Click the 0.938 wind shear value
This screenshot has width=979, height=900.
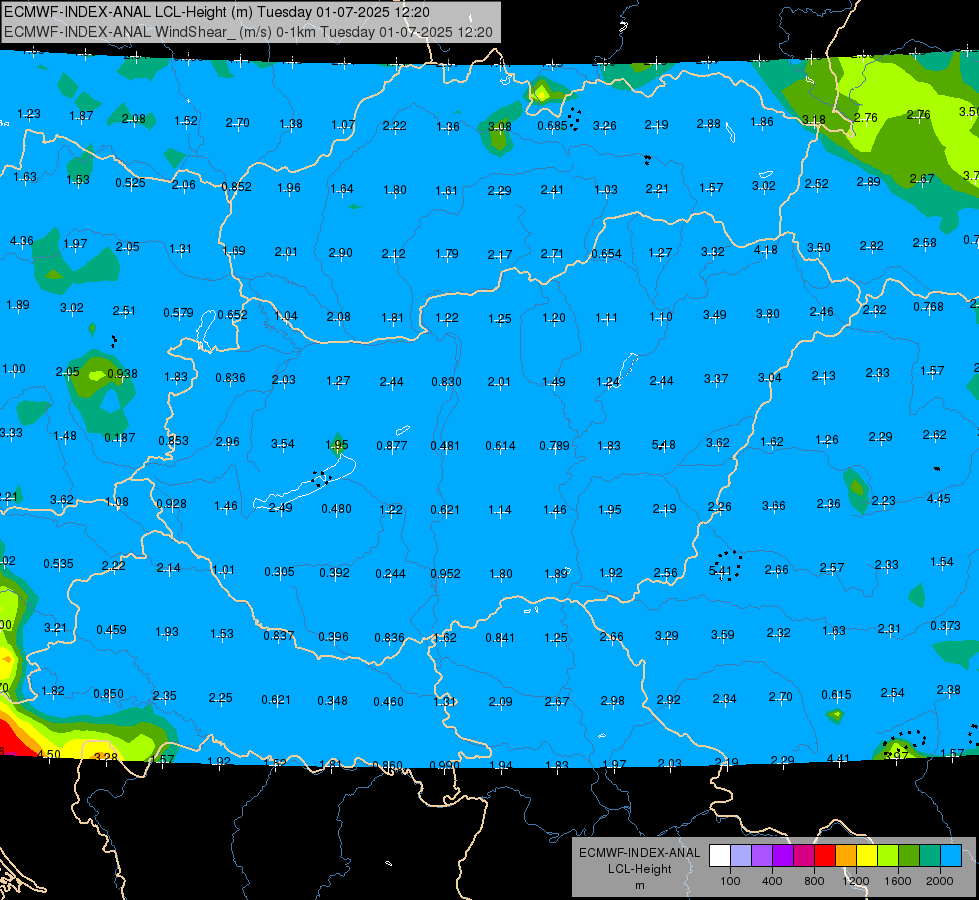coord(122,373)
